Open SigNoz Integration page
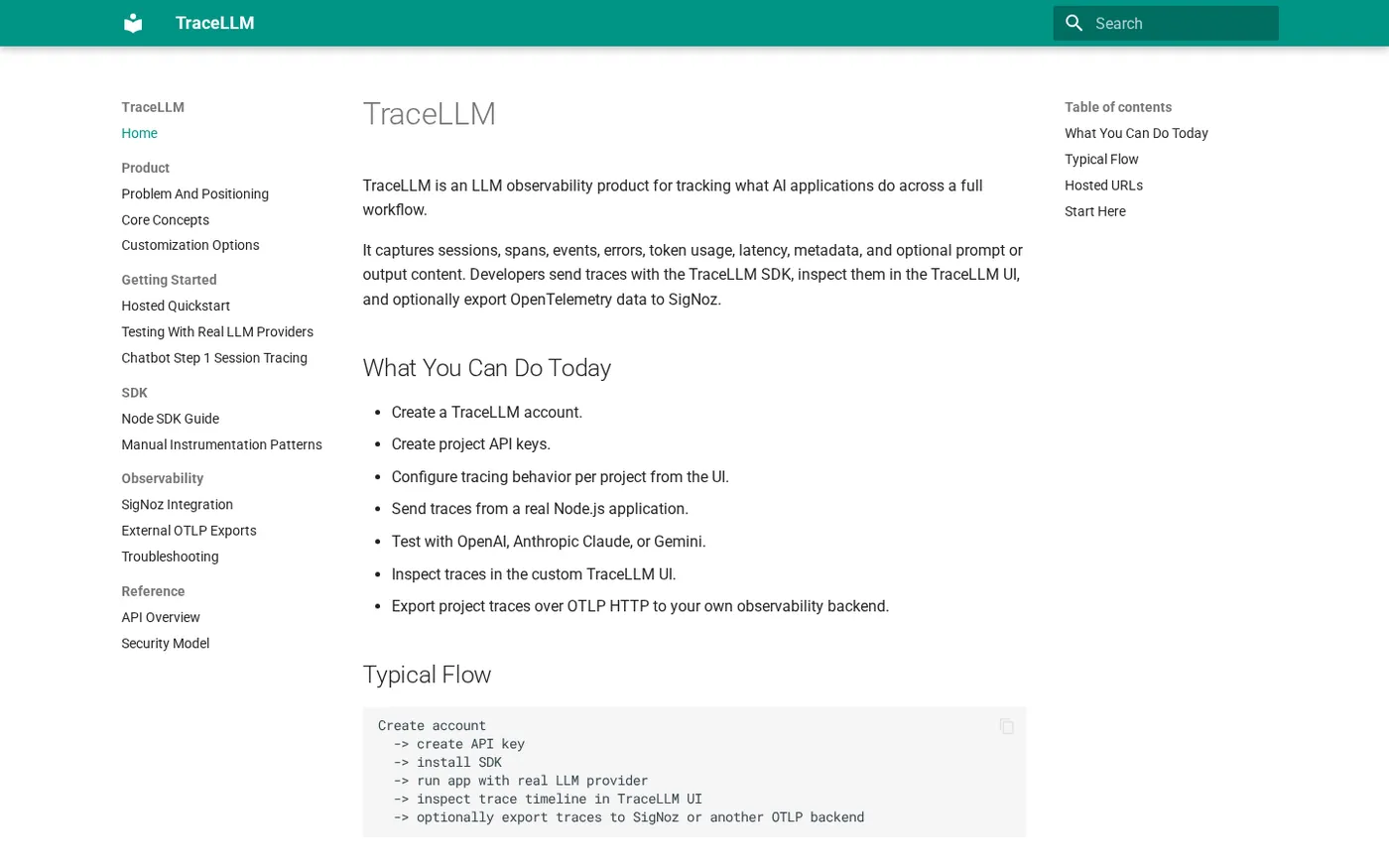This screenshot has width=1389, height=868. tap(177, 504)
